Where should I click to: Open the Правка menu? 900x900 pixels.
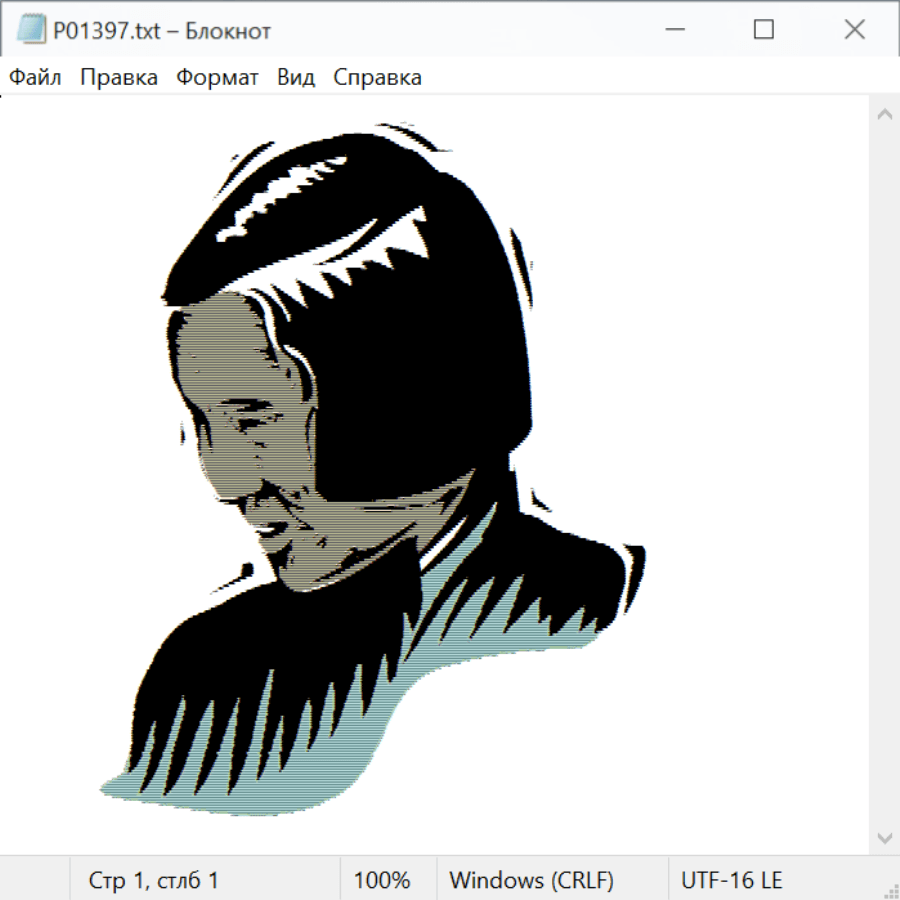(x=119, y=77)
